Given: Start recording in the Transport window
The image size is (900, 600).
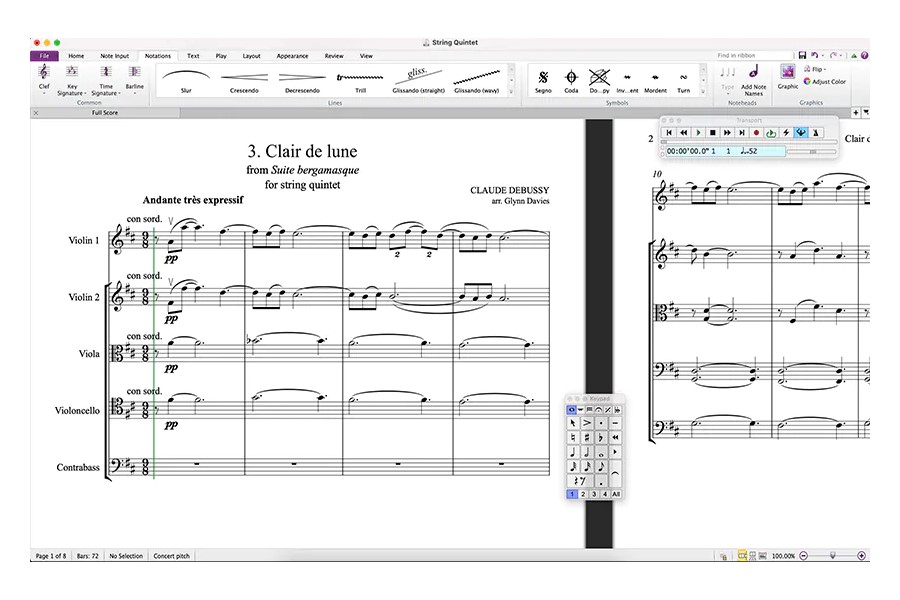Looking at the screenshot, I should coord(757,133).
